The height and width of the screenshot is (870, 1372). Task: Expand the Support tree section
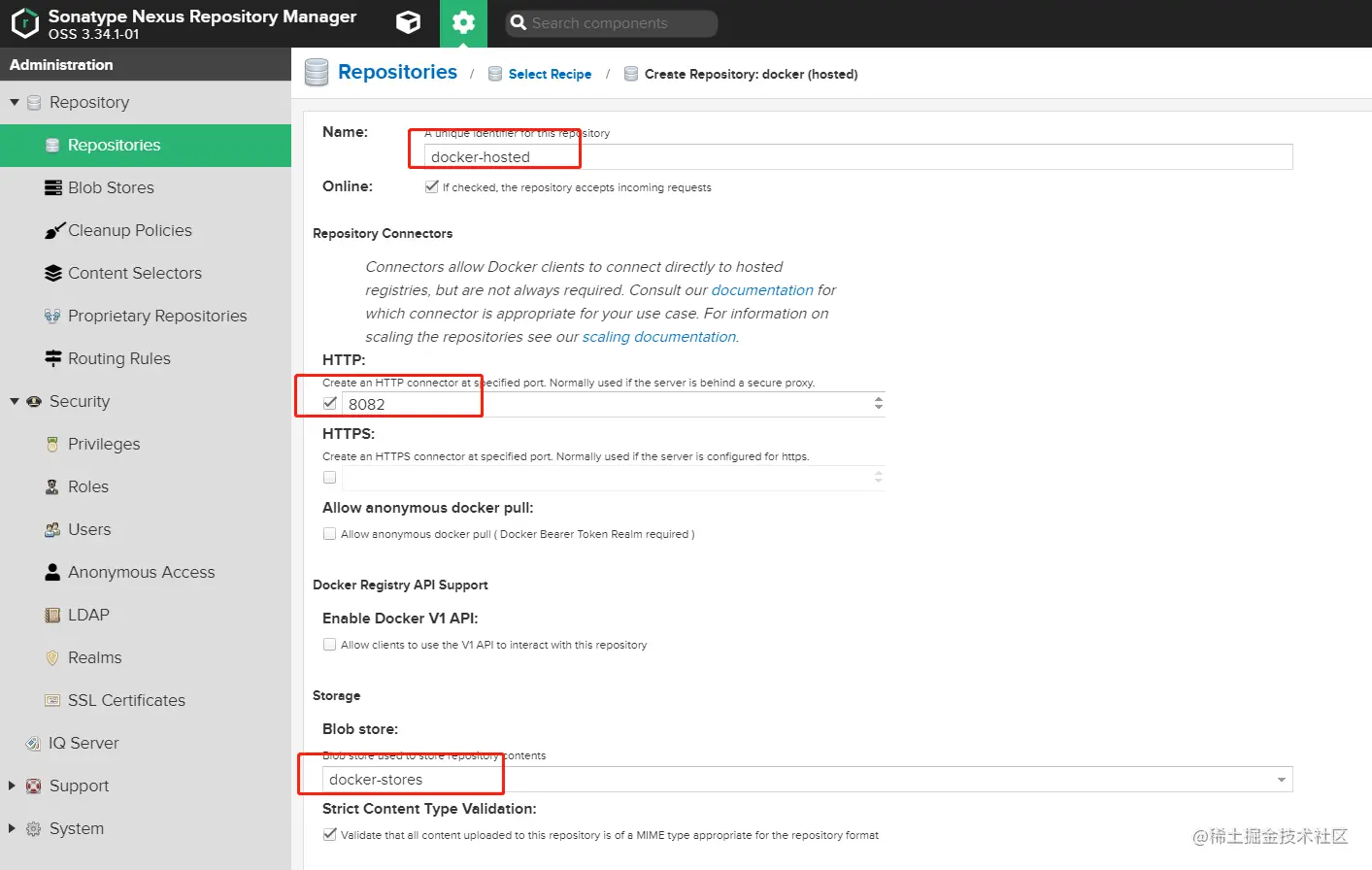click(13, 786)
